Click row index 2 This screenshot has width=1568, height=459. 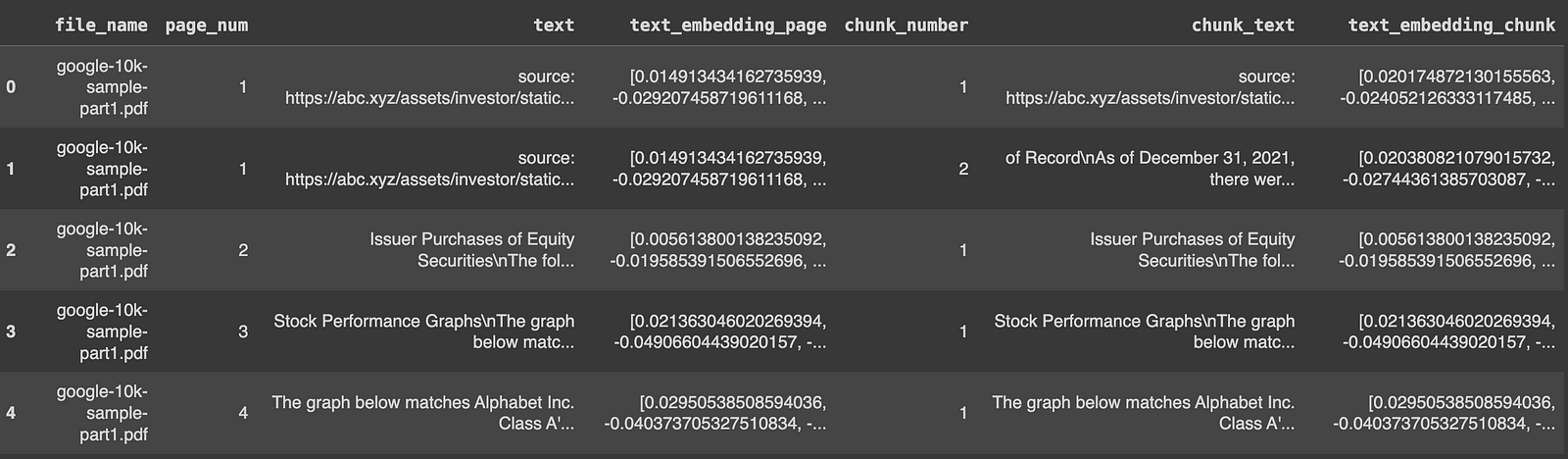pos(11,250)
